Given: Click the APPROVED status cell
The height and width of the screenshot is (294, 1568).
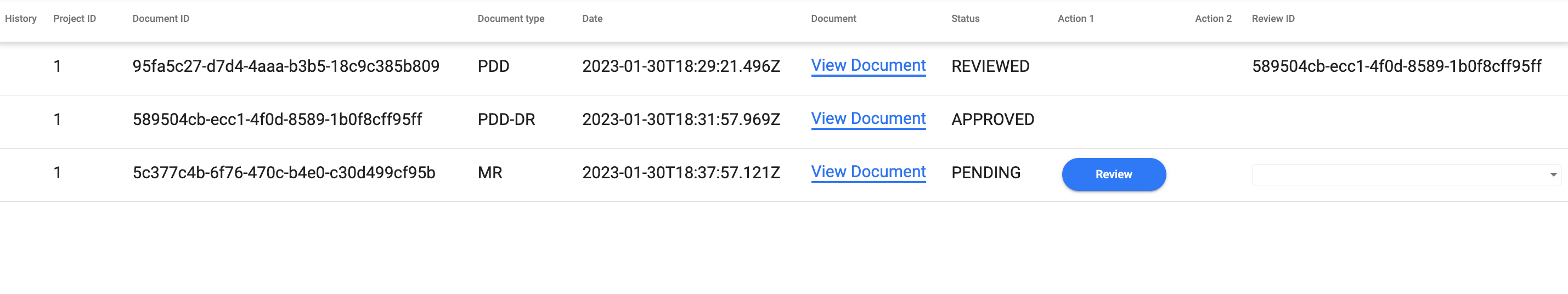Looking at the screenshot, I should pos(992,120).
